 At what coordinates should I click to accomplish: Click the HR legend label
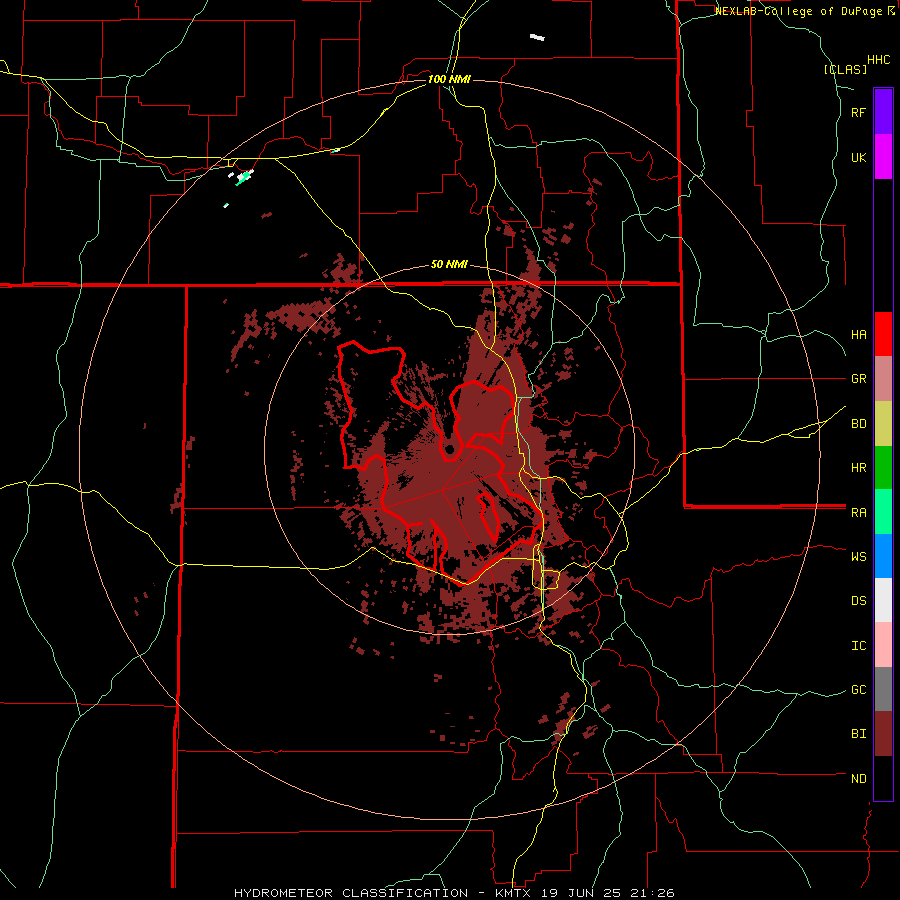859,468
